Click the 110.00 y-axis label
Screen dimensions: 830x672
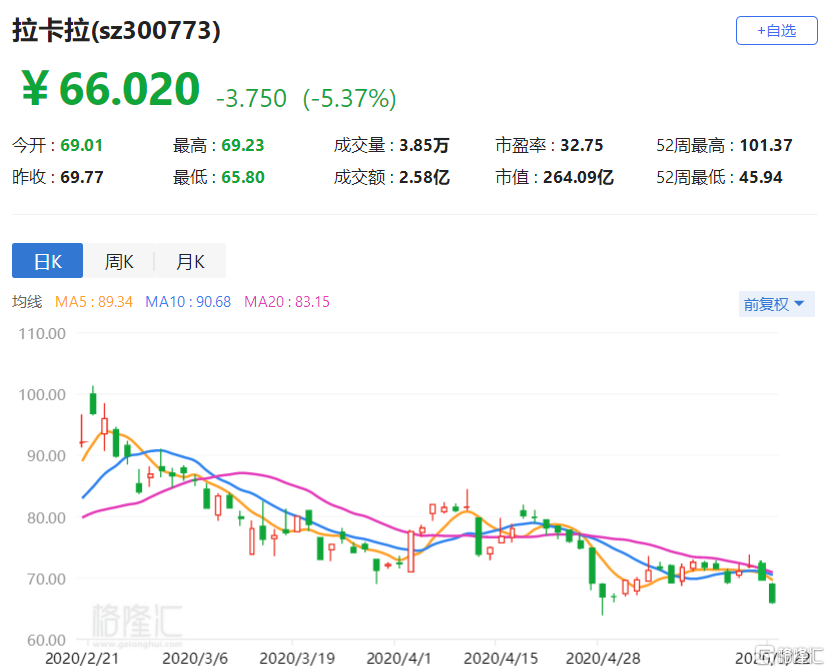tap(42, 333)
